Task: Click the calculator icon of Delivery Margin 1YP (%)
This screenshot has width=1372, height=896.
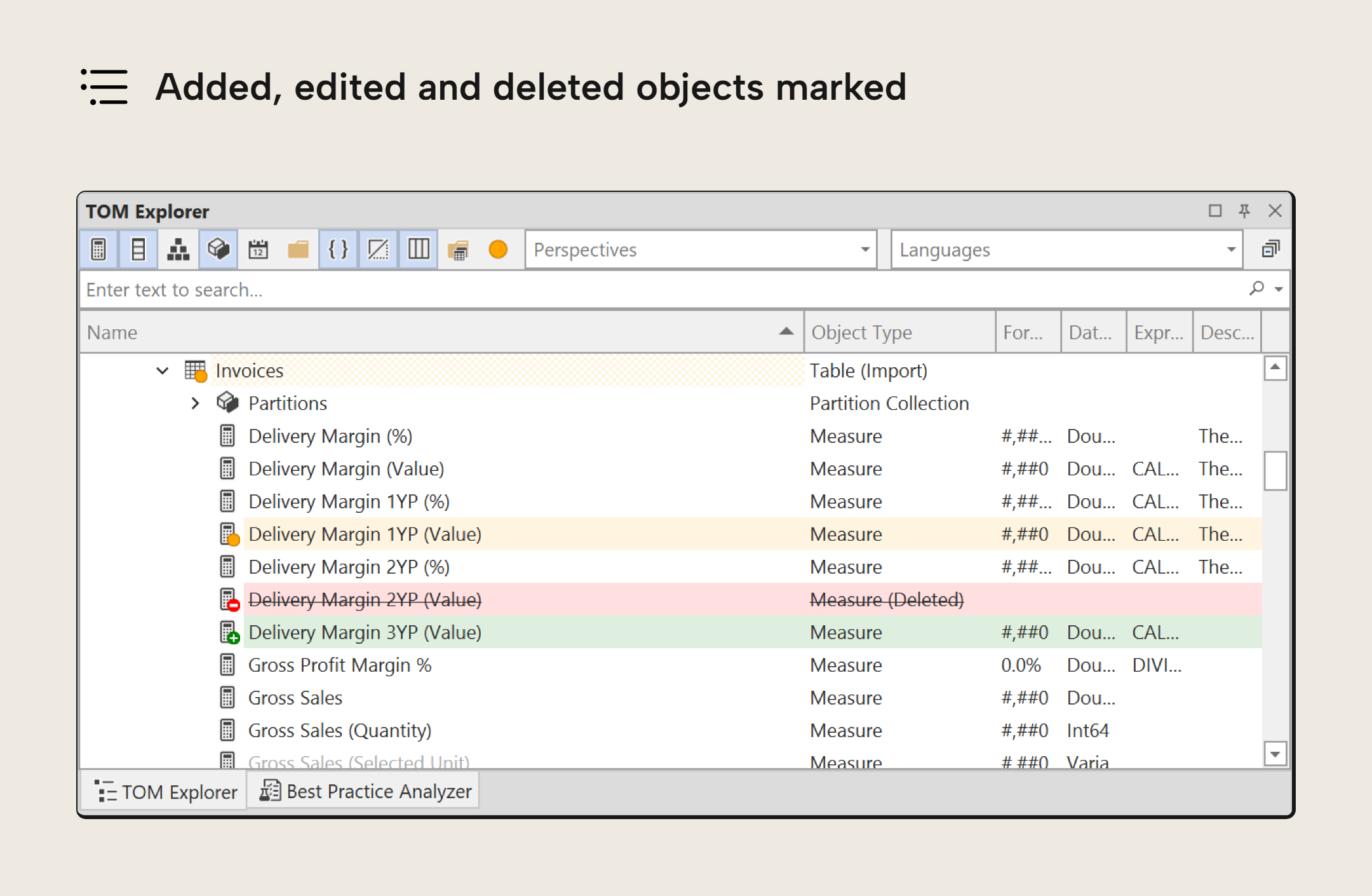Action: click(227, 501)
